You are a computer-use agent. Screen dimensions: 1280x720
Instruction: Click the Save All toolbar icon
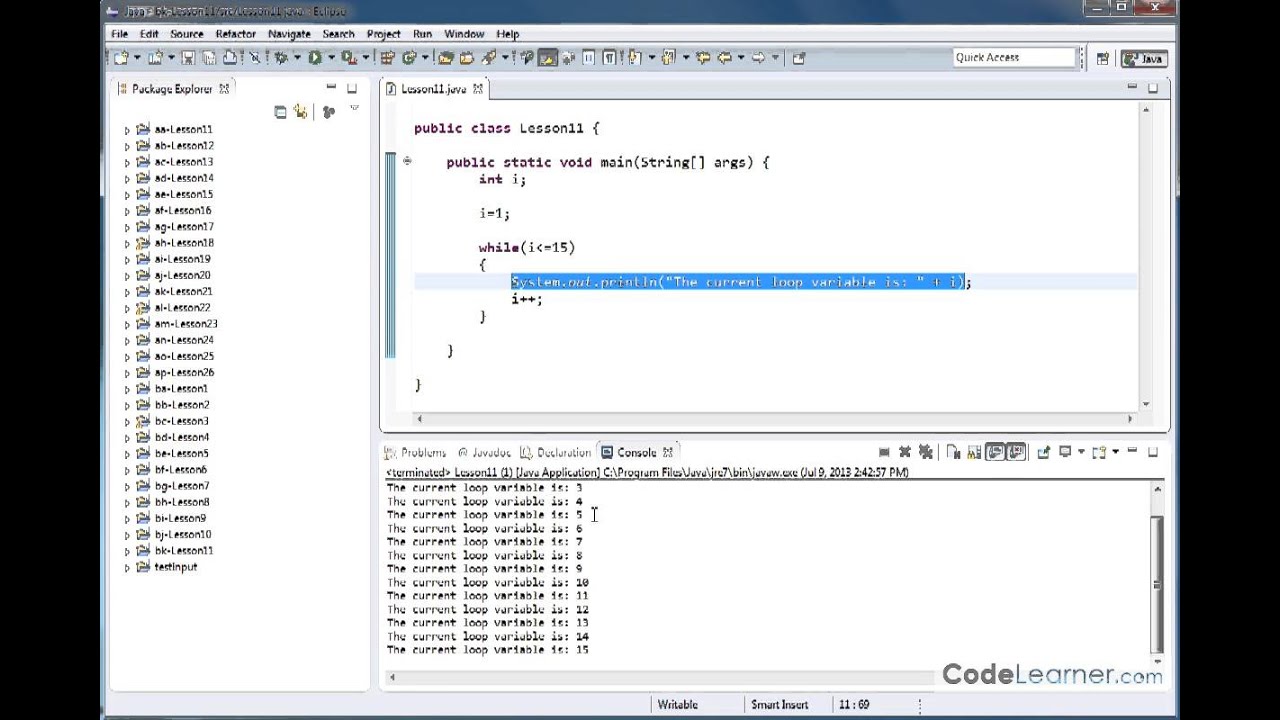pos(209,58)
